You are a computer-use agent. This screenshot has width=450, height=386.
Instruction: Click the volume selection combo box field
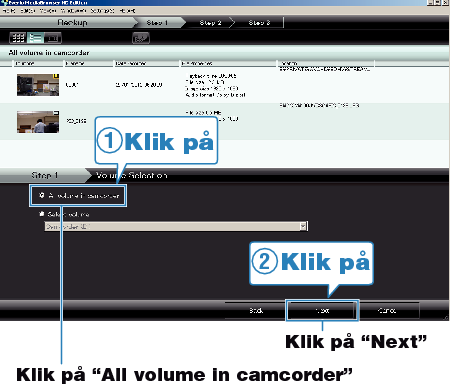(176, 226)
